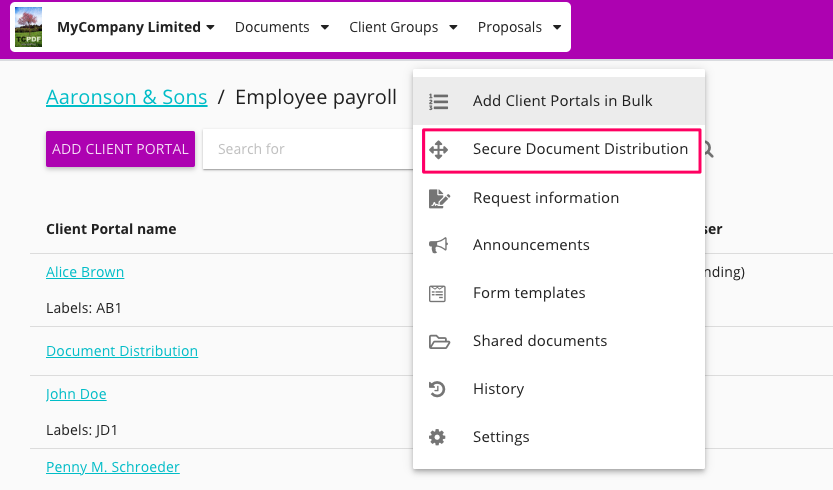Choose Secure Document Distribution menu entry
Image resolution: width=833 pixels, height=490 pixels.
pos(580,150)
